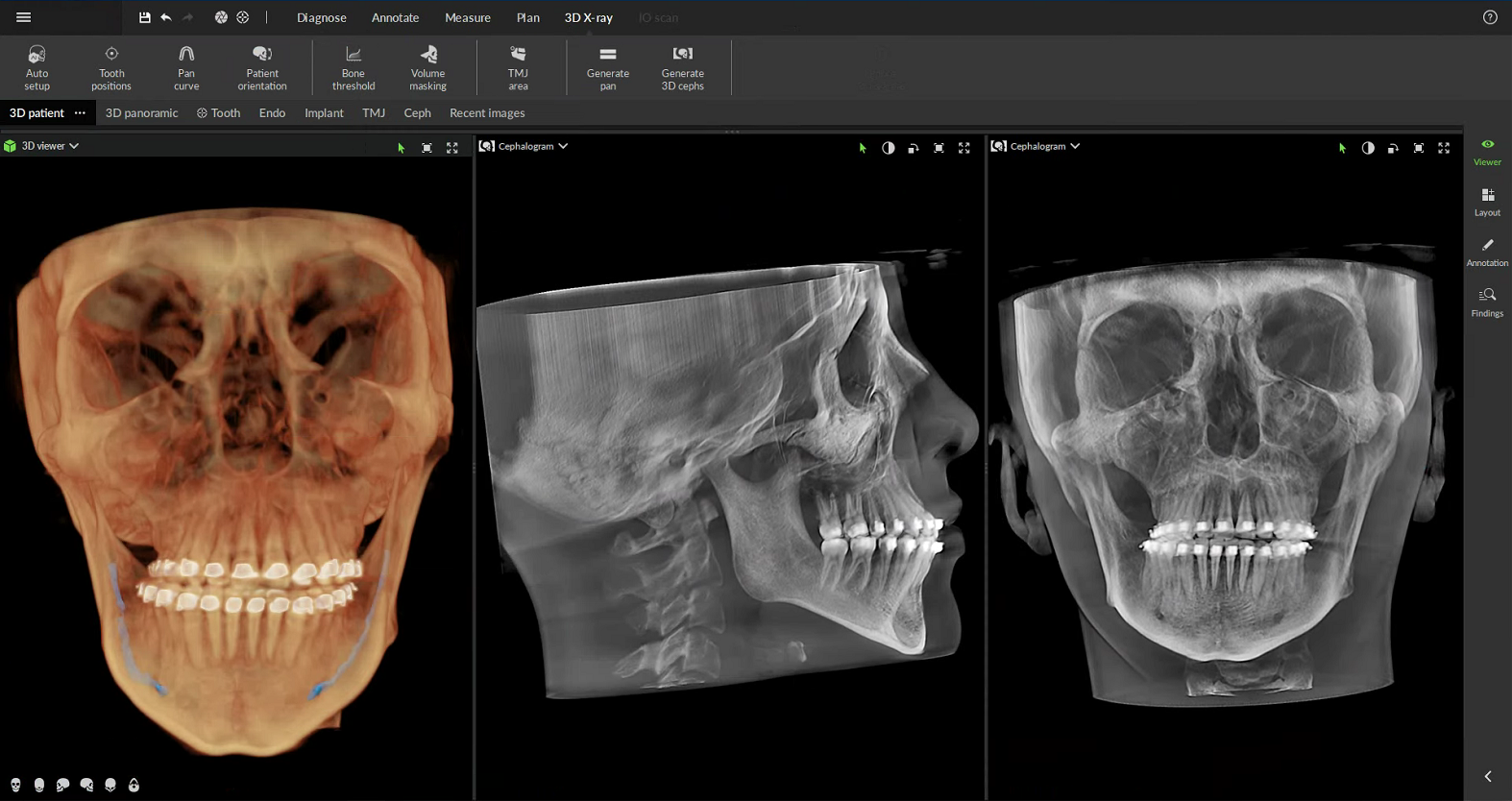Click the save disk icon
The height and width of the screenshot is (801, 1512).
[145, 17]
